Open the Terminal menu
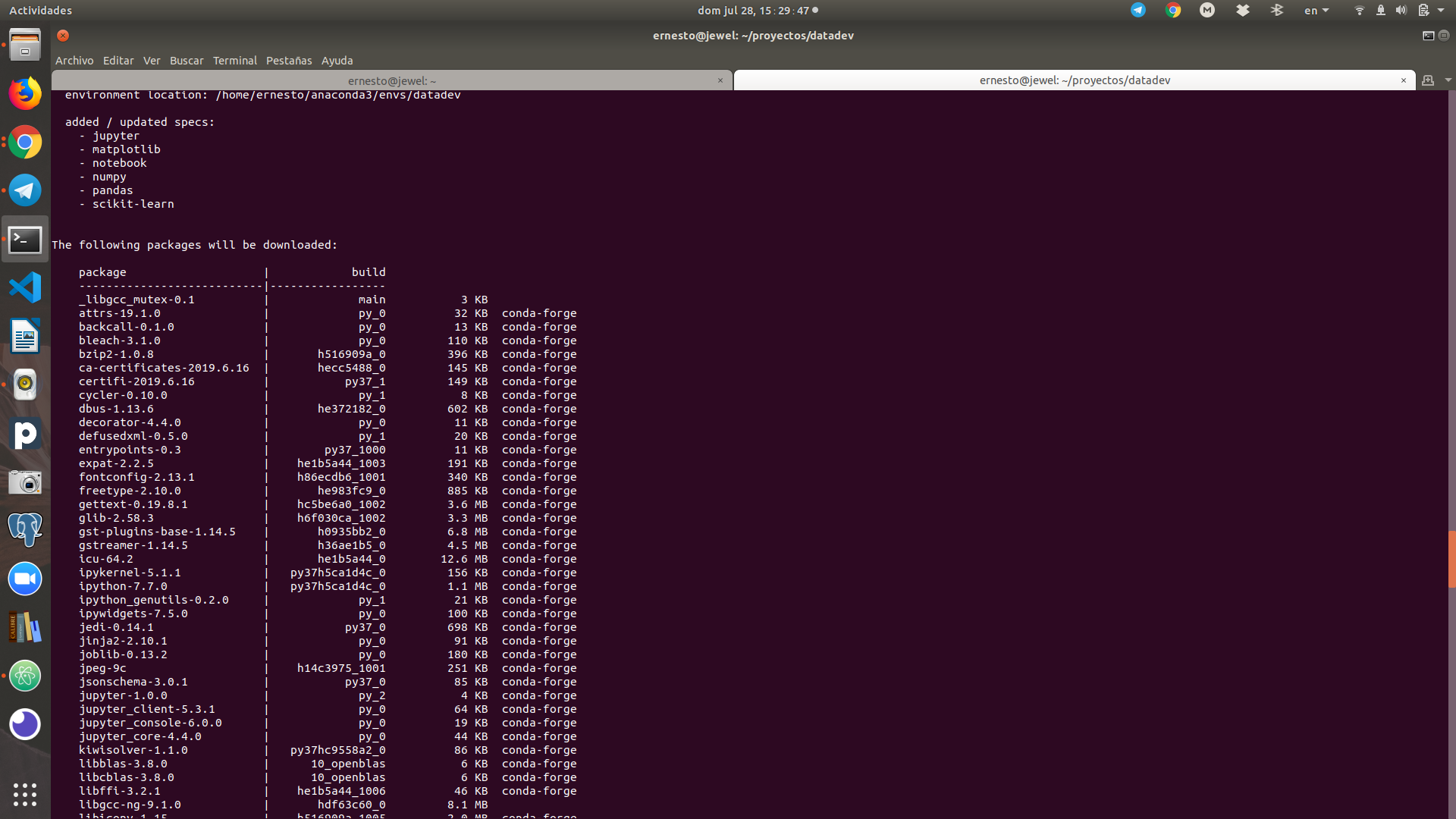The image size is (1456, 819). pos(234,61)
